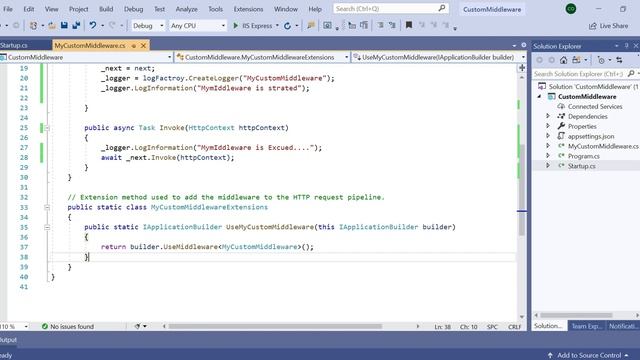This screenshot has width=640, height=360.
Task: Click the magnifier icon in the top search box
Action: (x=442, y=8)
